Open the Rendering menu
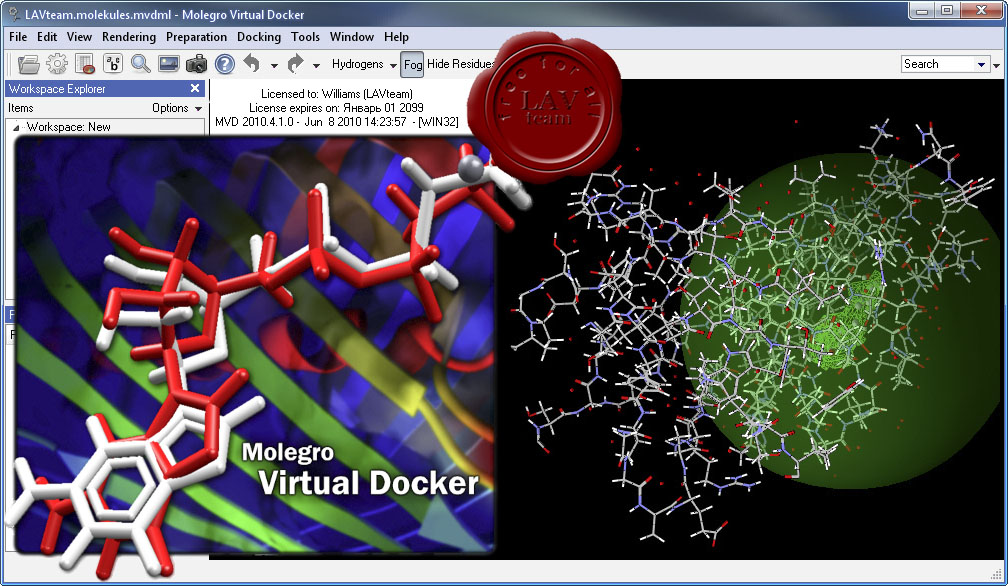Screen dimensions: 1008x586 pyautogui.click(x=129, y=37)
